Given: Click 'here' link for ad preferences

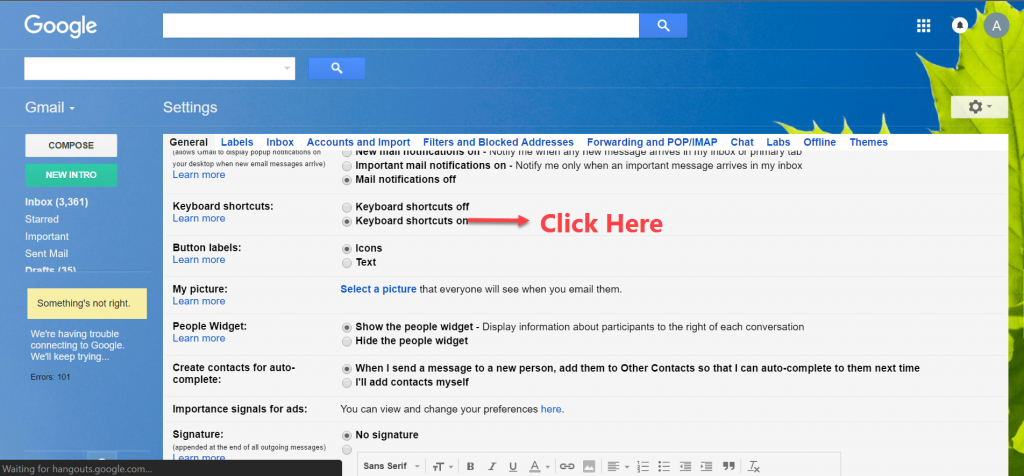Looking at the screenshot, I should pyautogui.click(x=551, y=409).
